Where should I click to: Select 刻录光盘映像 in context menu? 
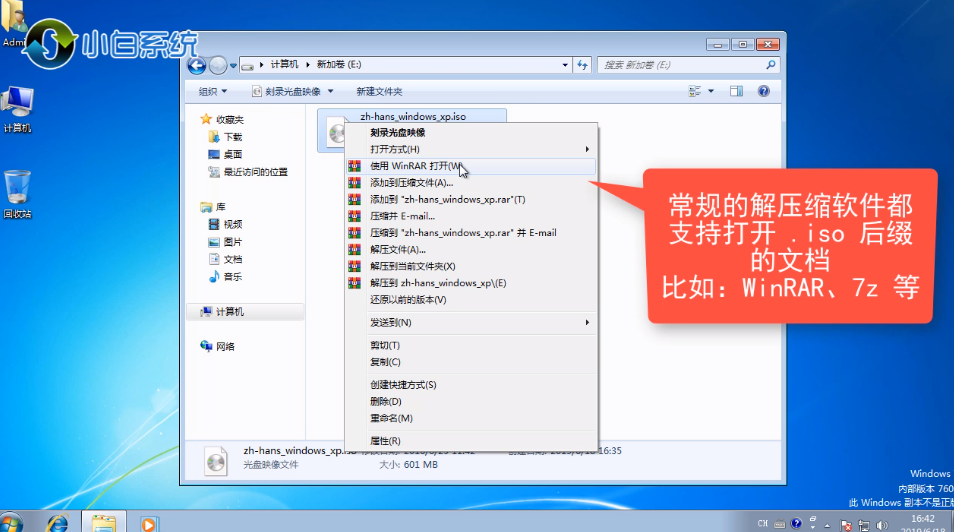(x=470, y=133)
